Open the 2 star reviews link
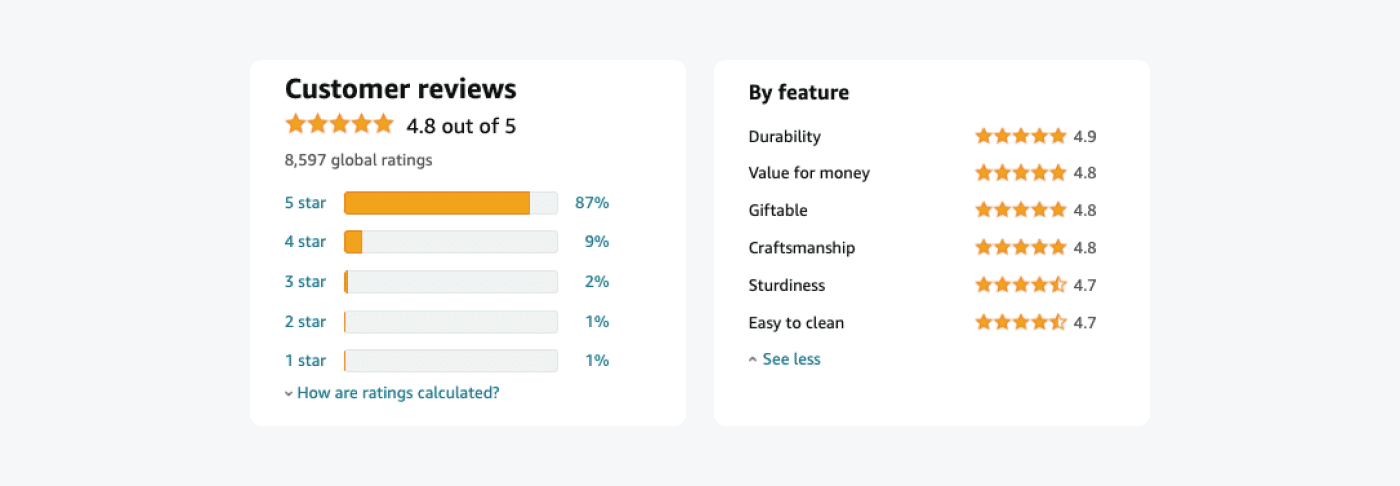Image resolution: width=1400 pixels, height=486 pixels. click(x=305, y=322)
